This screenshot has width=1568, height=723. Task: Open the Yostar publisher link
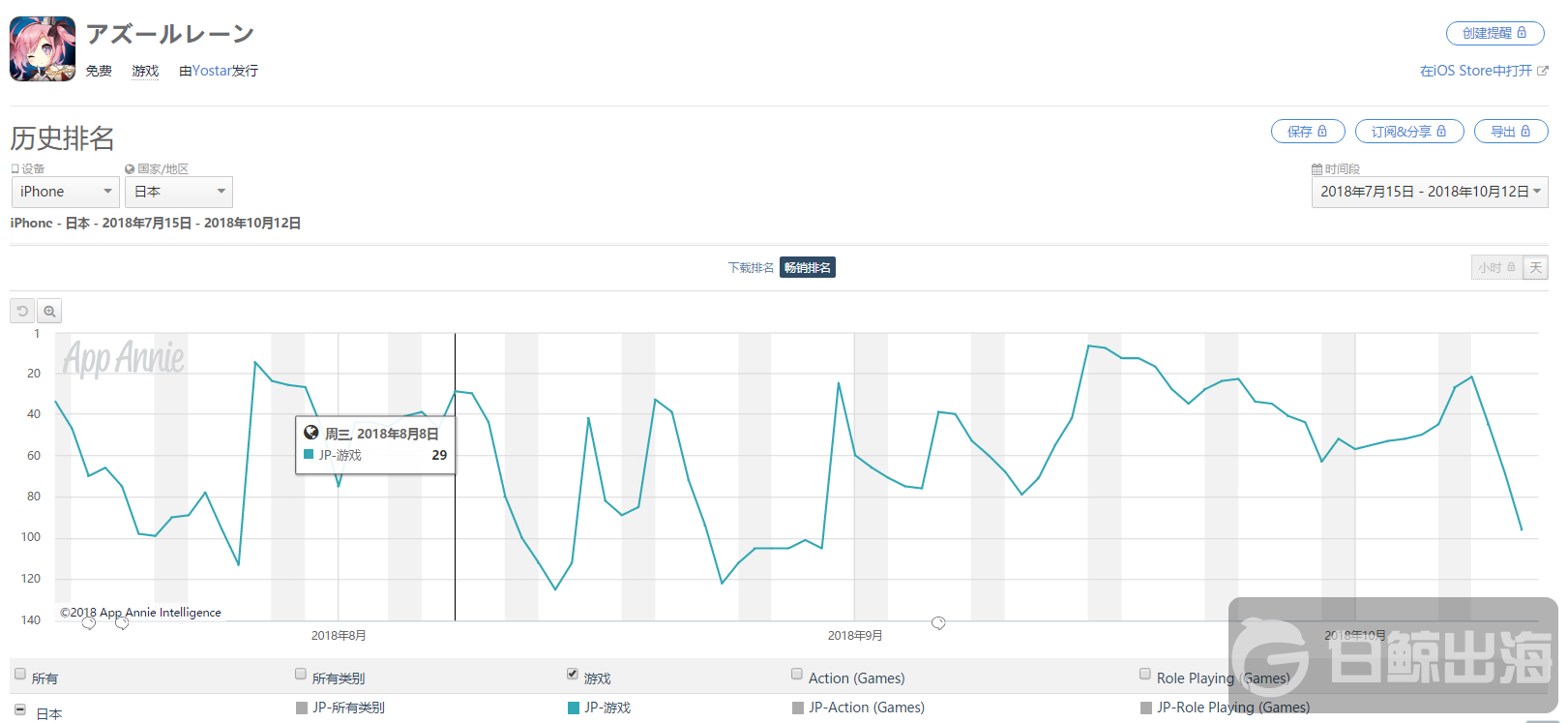[x=212, y=71]
